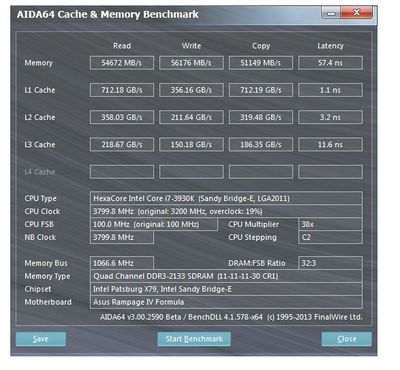Select L2 Cache Copy 319.48 GB/s
Viewport: 400px width, 370px height.
[261, 117]
